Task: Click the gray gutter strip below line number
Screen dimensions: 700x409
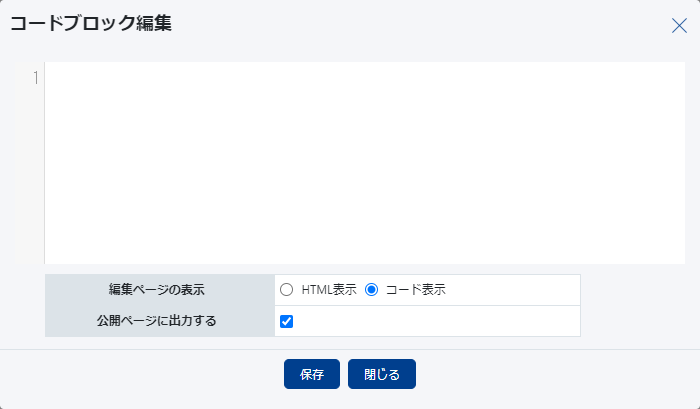Action: click(36, 180)
